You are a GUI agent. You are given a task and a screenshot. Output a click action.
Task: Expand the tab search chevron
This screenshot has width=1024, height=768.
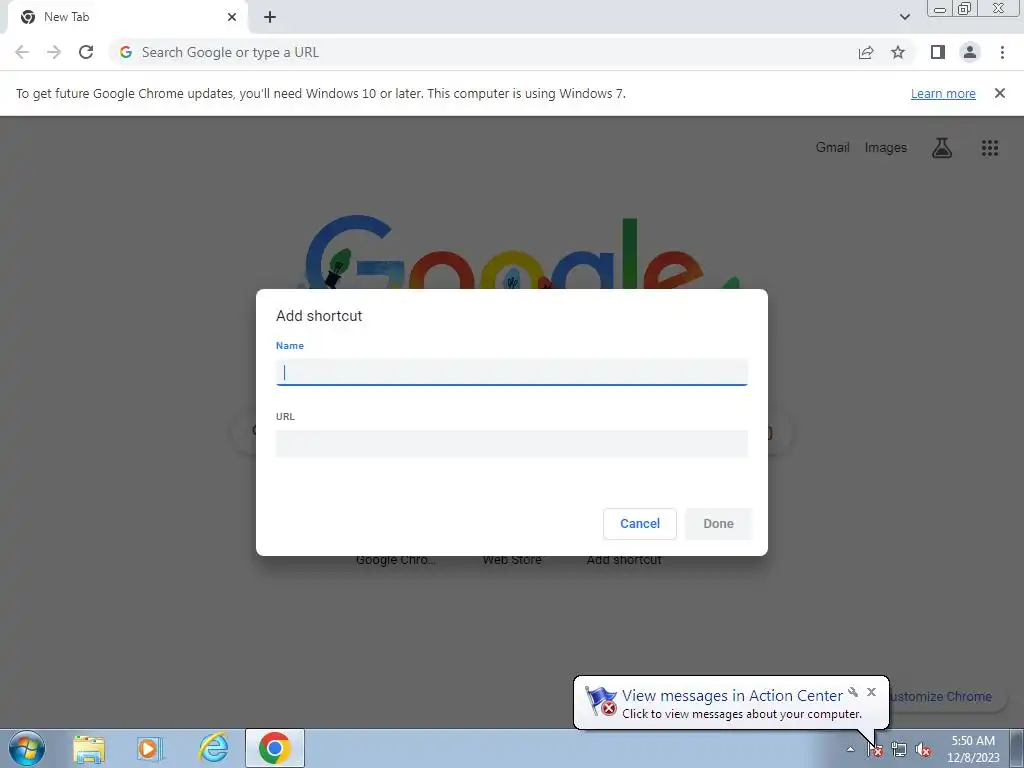coord(904,17)
